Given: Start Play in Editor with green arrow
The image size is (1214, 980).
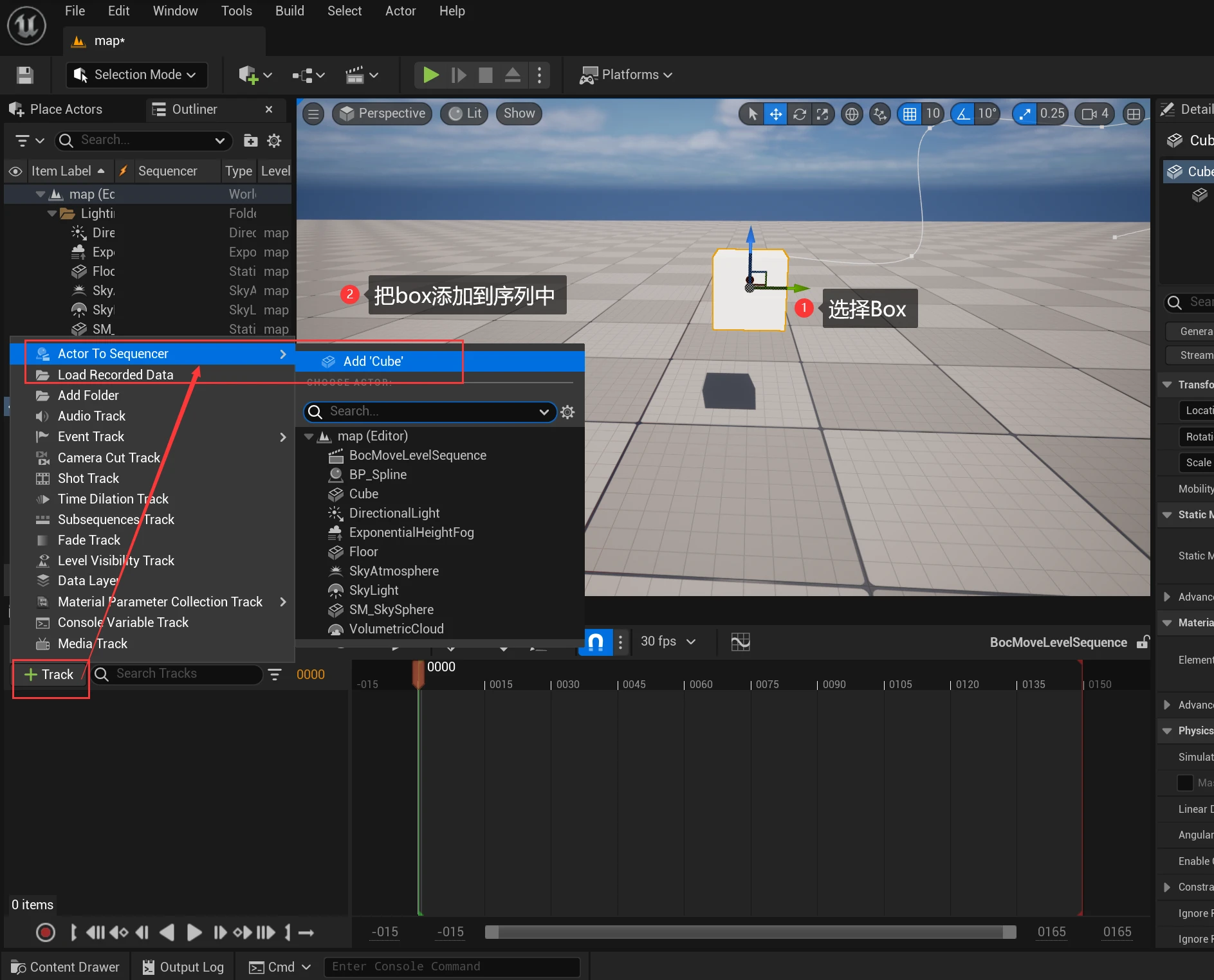Looking at the screenshot, I should point(430,75).
